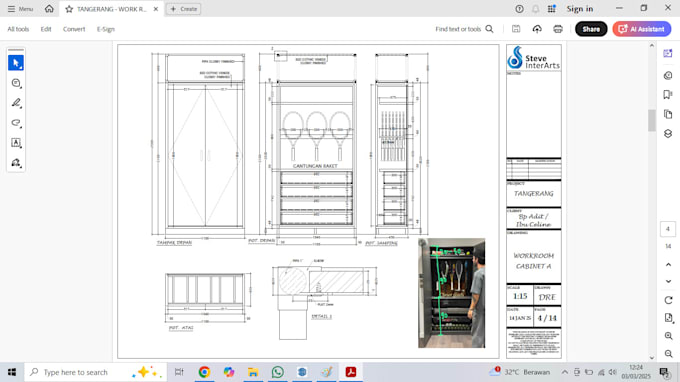The height and width of the screenshot is (382, 680).
Task: Open the Help question mark icon
Action: point(519,9)
